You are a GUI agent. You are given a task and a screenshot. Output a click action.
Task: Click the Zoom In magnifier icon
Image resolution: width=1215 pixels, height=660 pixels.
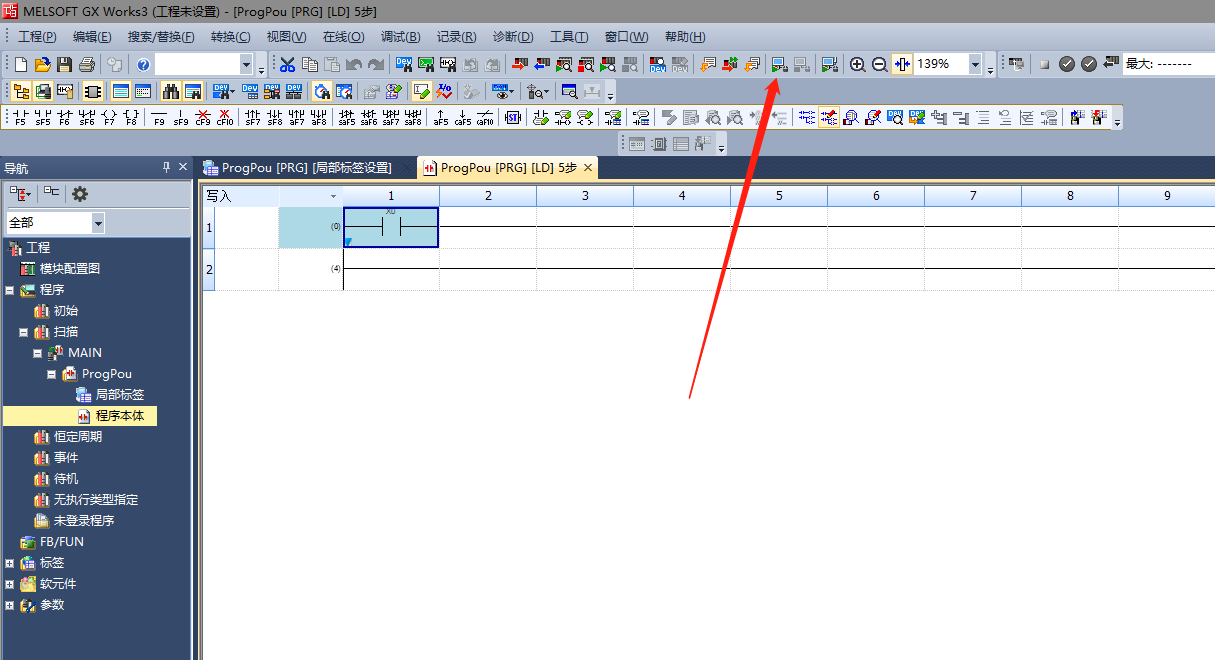click(857, 65)
